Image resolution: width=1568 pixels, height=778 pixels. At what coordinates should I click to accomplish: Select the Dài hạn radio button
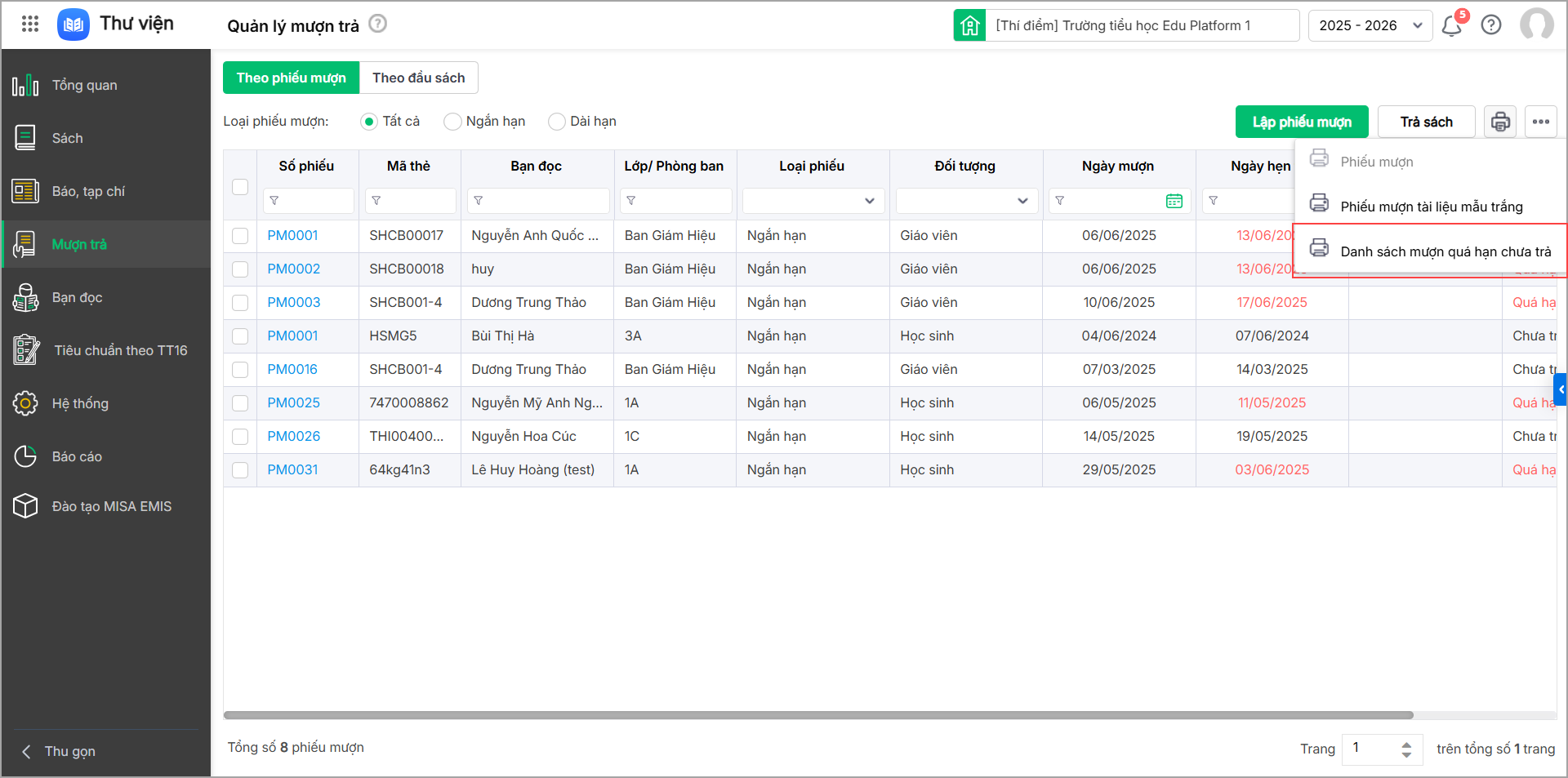click(557, 122)
